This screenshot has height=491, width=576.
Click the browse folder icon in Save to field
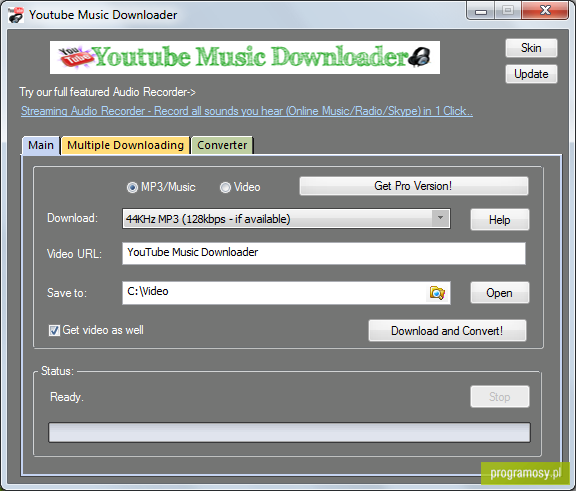coord(437,293)
